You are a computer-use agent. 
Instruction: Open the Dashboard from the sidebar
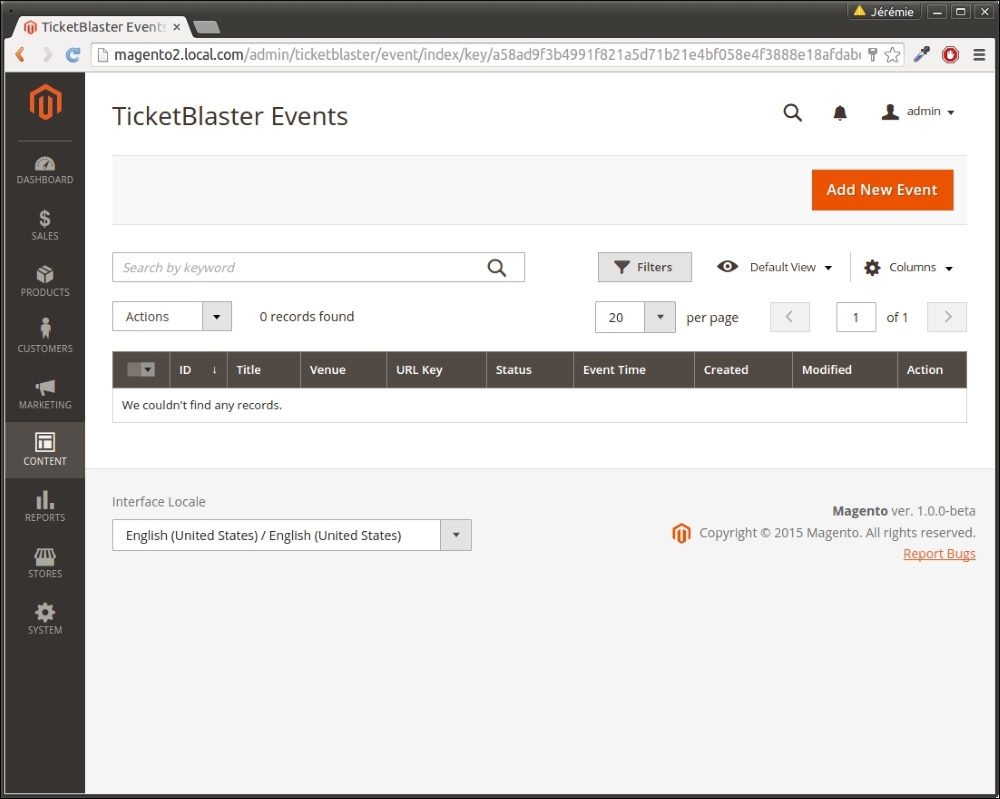coord(44,170)
